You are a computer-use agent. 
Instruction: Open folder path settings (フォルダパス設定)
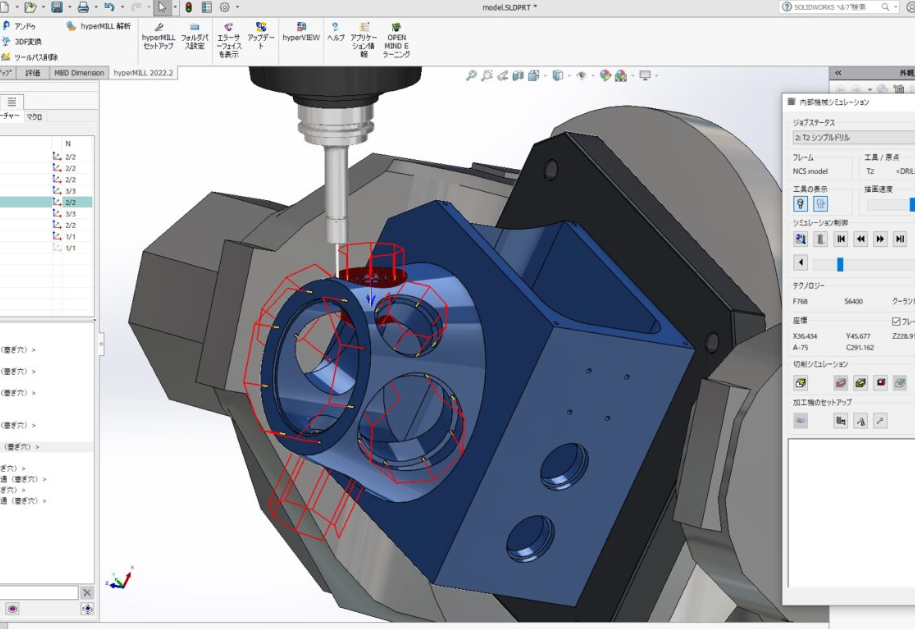pyautogui.click(x=194, y=36)
